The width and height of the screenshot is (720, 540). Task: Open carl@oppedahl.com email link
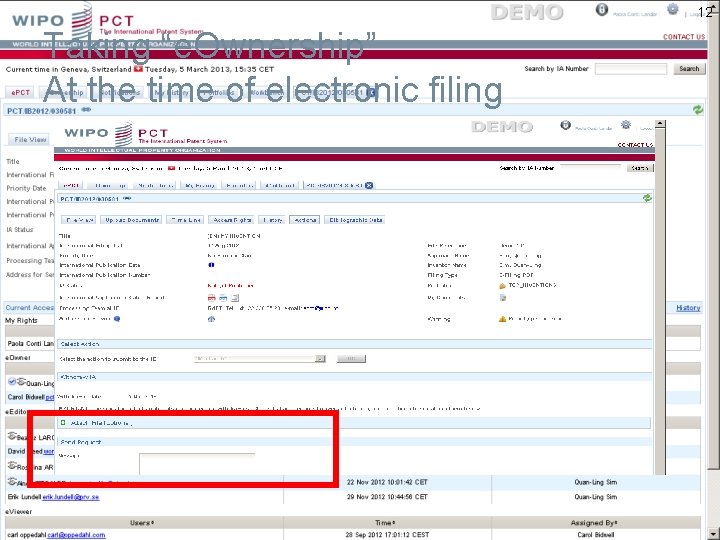[76, 535]
